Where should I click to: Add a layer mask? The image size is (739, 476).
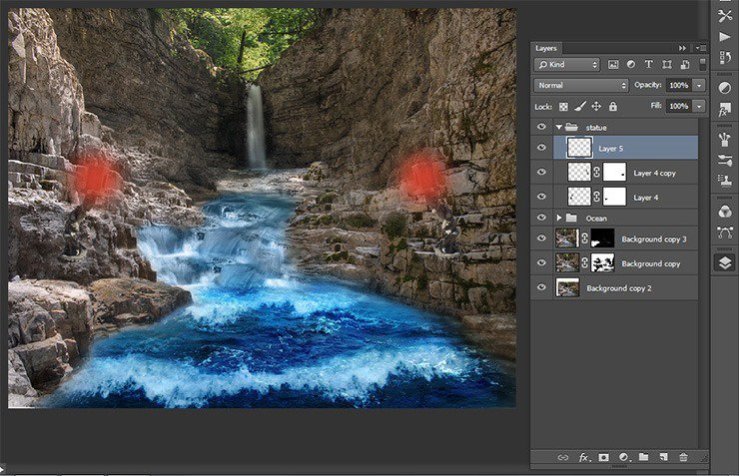(x=605, y=457)
